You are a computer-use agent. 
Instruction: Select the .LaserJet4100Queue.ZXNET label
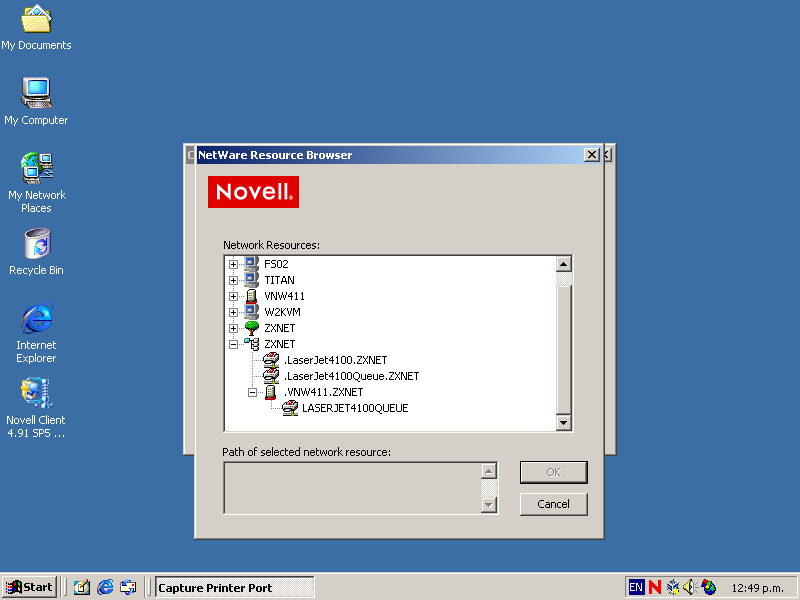pos(352,376)
